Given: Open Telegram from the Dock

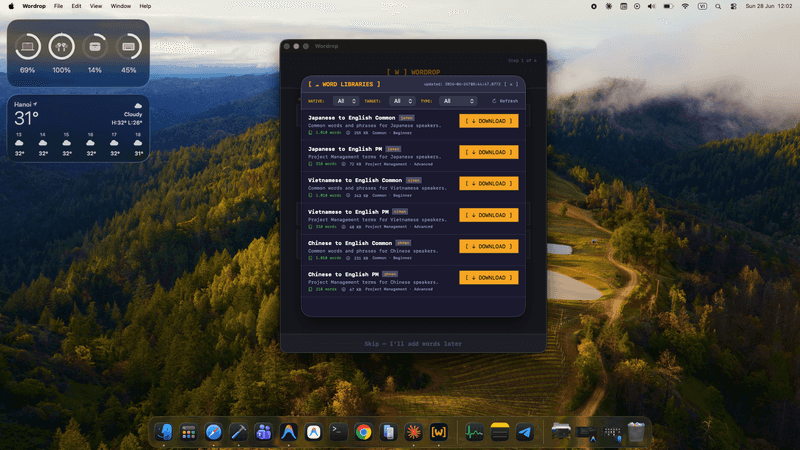Looking at the screenshot, I should click(524, 432).
